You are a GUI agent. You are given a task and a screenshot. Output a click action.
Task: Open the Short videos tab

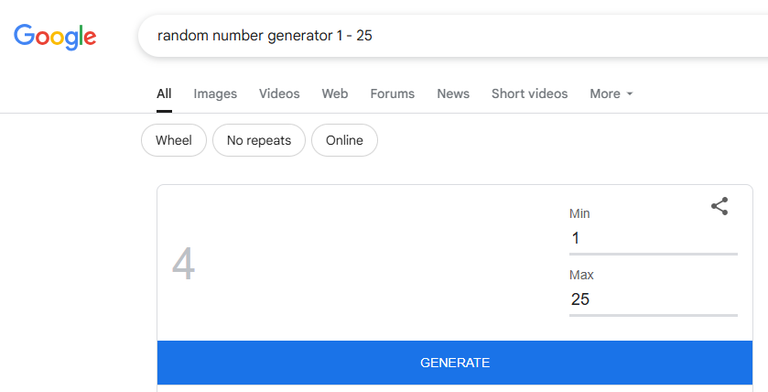tap(529, 94)
